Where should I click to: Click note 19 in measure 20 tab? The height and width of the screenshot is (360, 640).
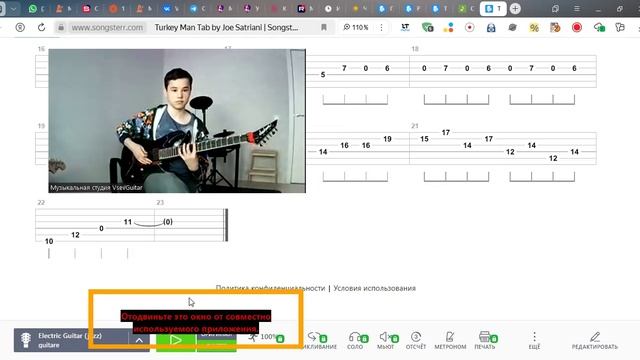pyautogui.click(x=387, y=139)
